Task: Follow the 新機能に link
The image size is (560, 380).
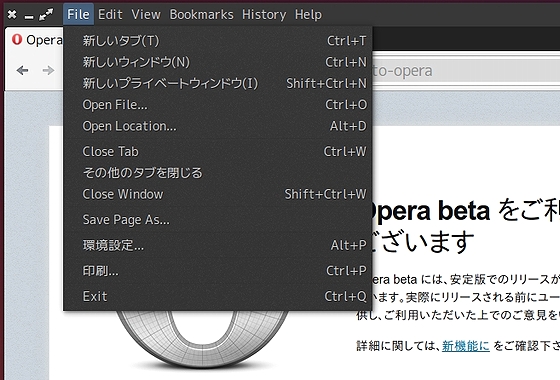Action: tap(466, 346)
